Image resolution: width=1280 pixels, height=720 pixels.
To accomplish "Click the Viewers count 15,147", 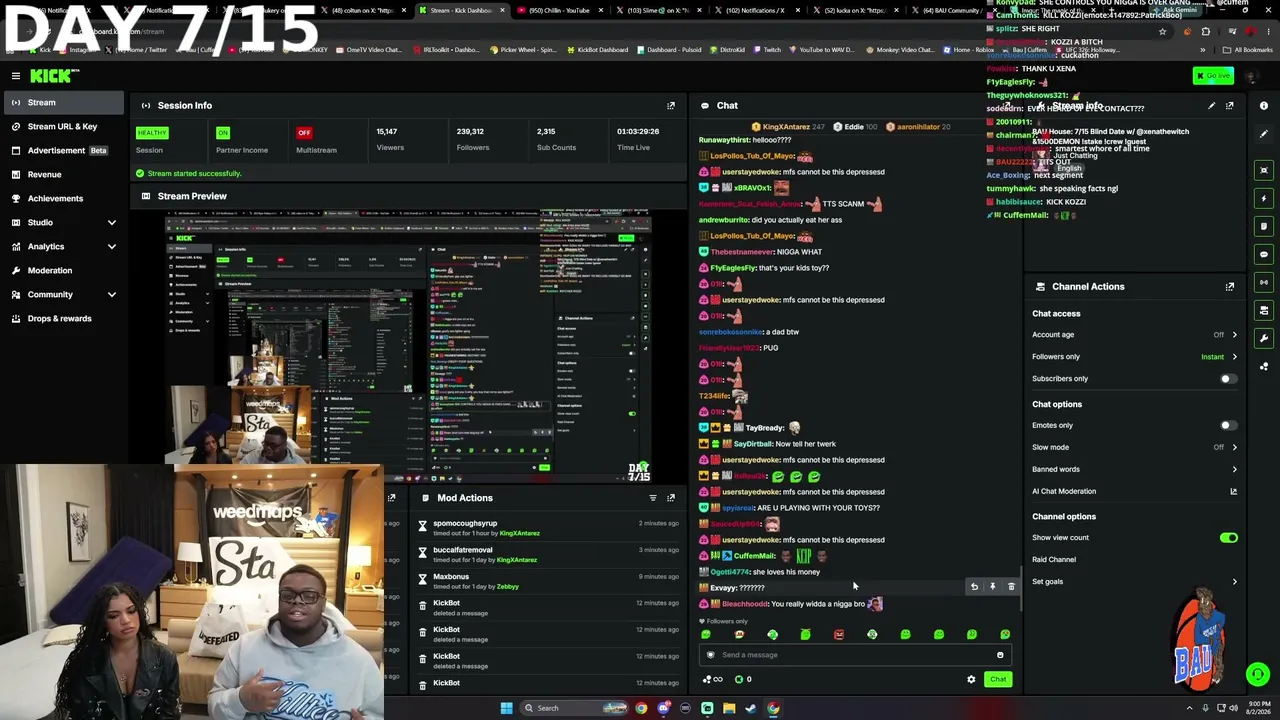I will 387,131.
